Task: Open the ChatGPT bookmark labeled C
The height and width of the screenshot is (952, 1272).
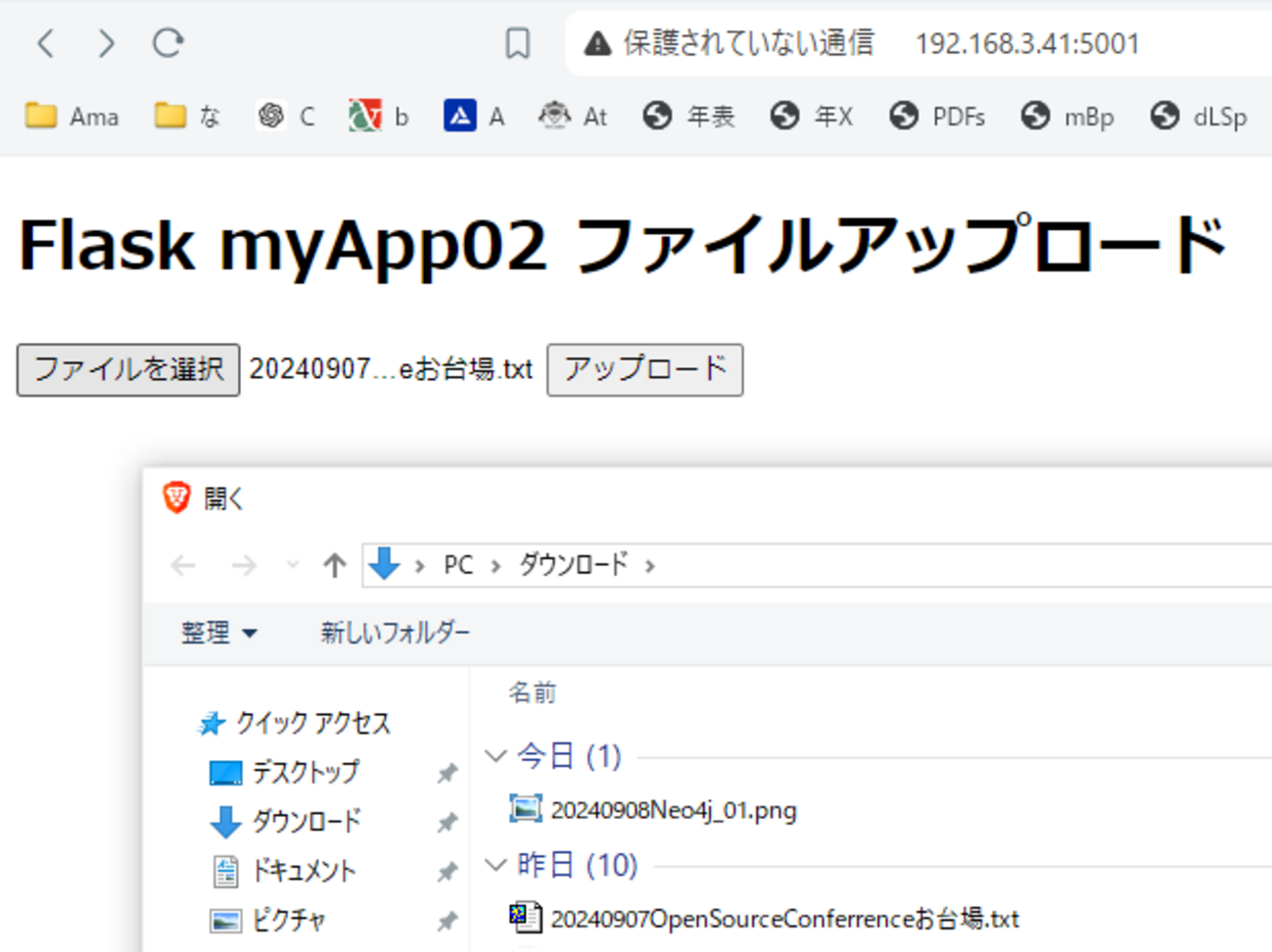Action: pos(286,116)
